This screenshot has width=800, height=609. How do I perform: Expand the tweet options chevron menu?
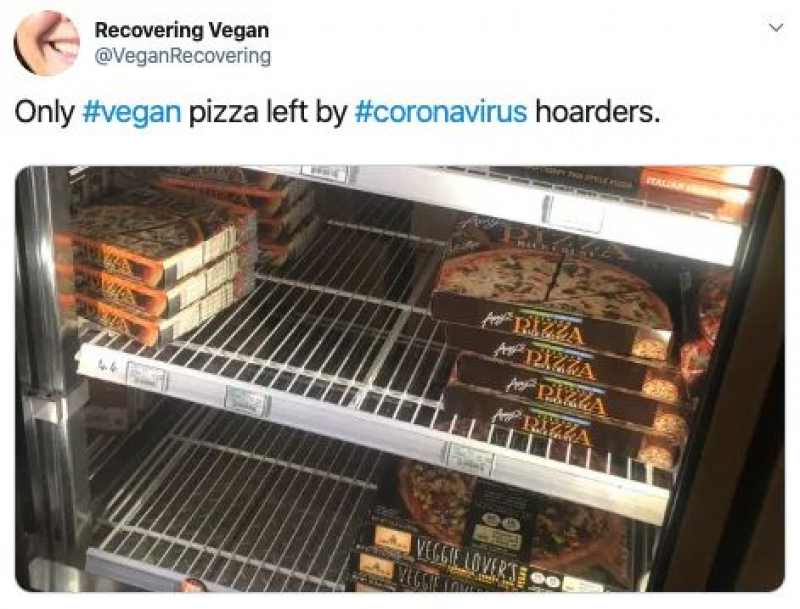click(x=776, y=28)
